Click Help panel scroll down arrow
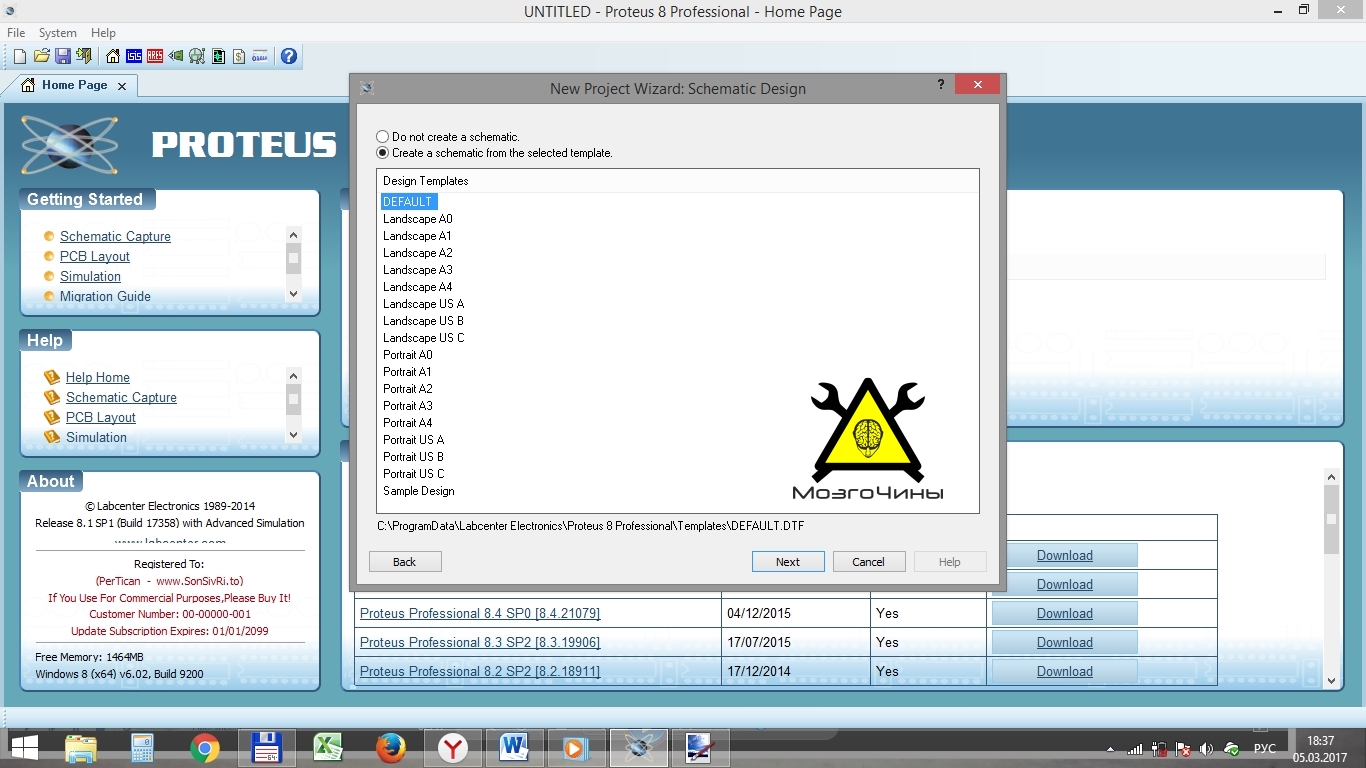The image size is (1366, 768). 293,435
